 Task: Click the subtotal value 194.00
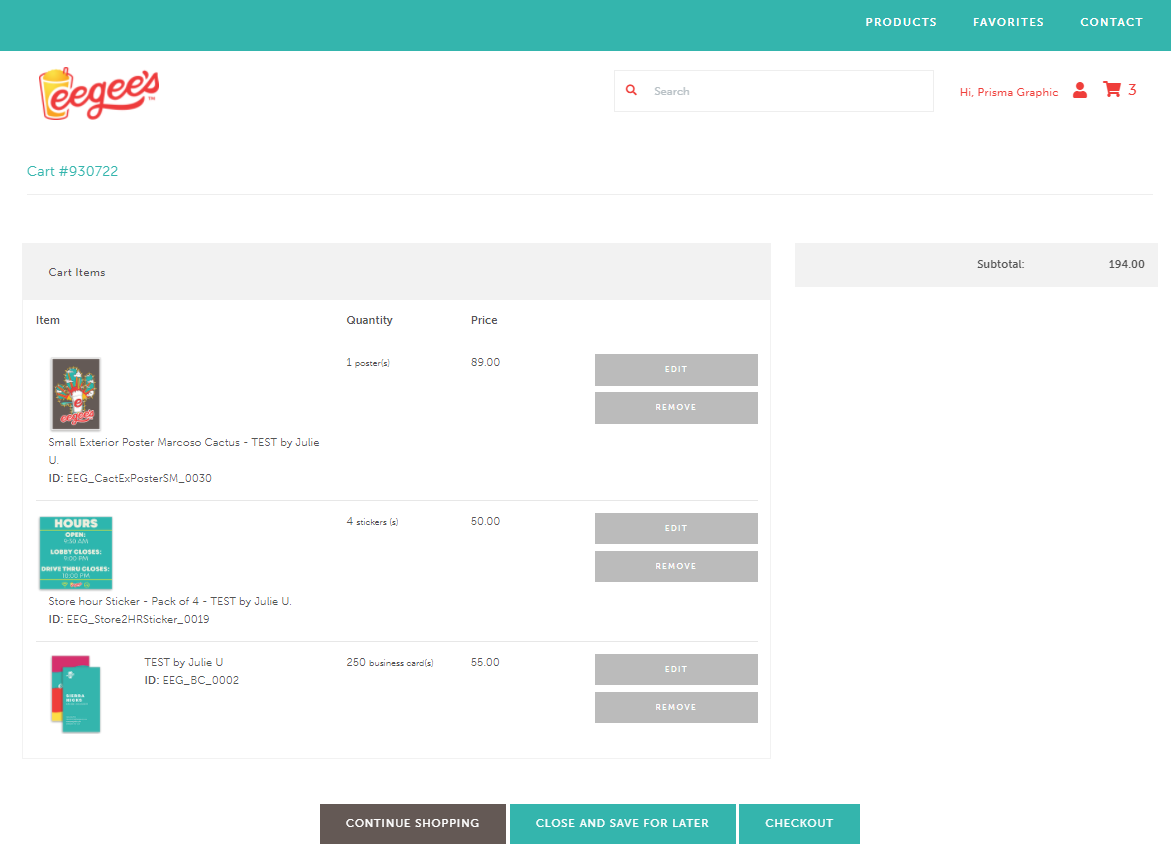1126,264
